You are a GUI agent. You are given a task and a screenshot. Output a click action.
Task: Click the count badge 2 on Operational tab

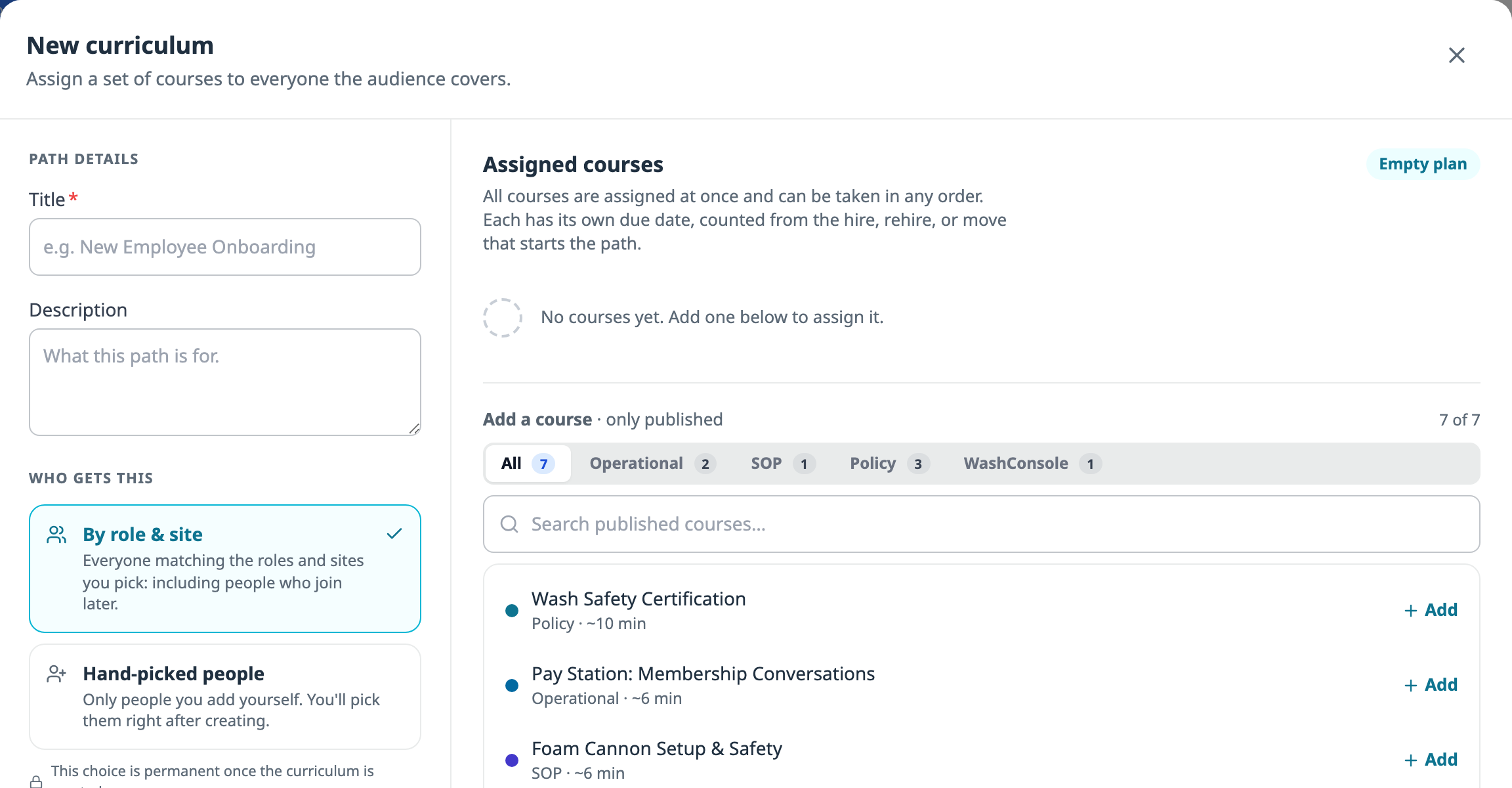[x=705, y=464]
